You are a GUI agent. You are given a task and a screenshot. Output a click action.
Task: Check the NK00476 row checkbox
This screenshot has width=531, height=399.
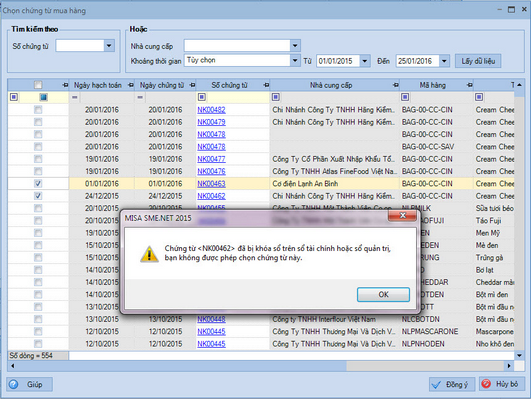click(x=38, y=171)
